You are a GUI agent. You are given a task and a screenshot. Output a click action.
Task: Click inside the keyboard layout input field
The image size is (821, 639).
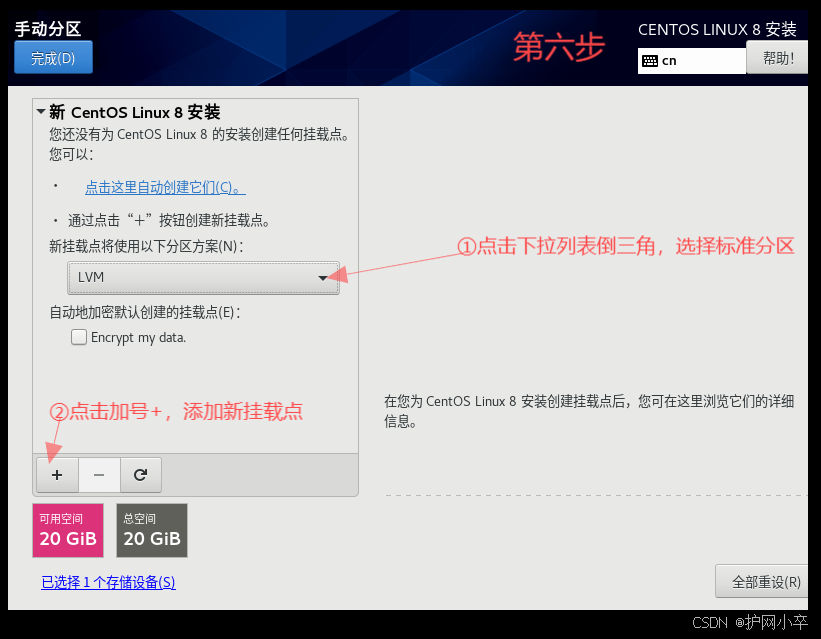click(700, 61)
